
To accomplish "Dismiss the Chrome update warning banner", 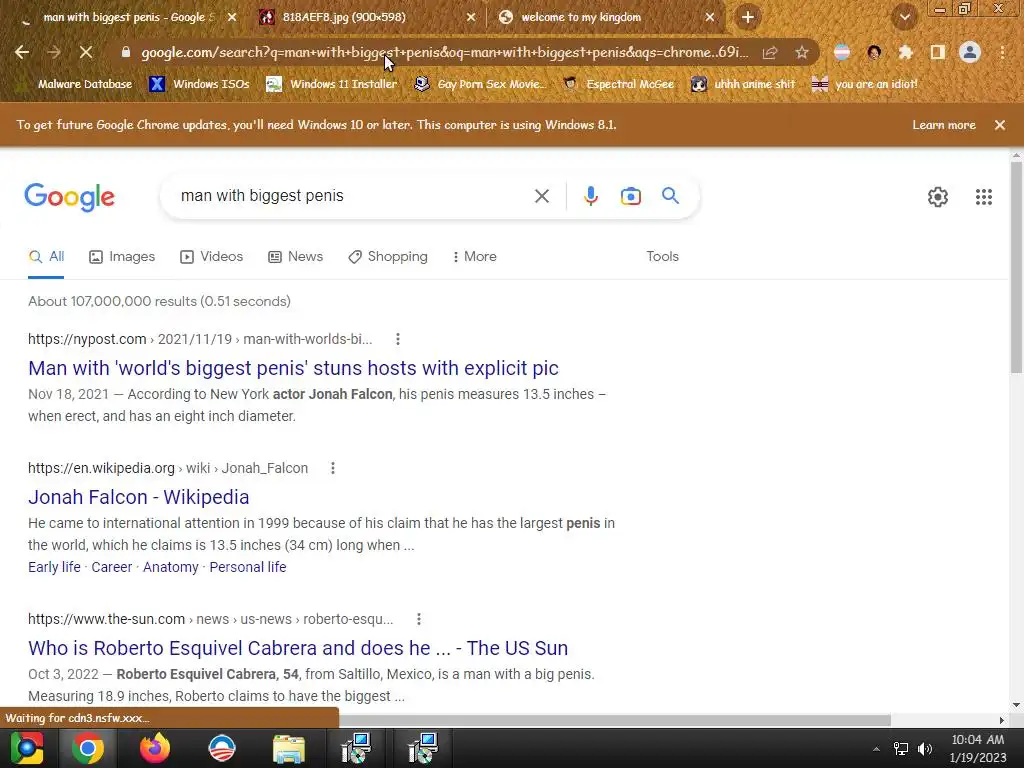I will click(999, 125).
